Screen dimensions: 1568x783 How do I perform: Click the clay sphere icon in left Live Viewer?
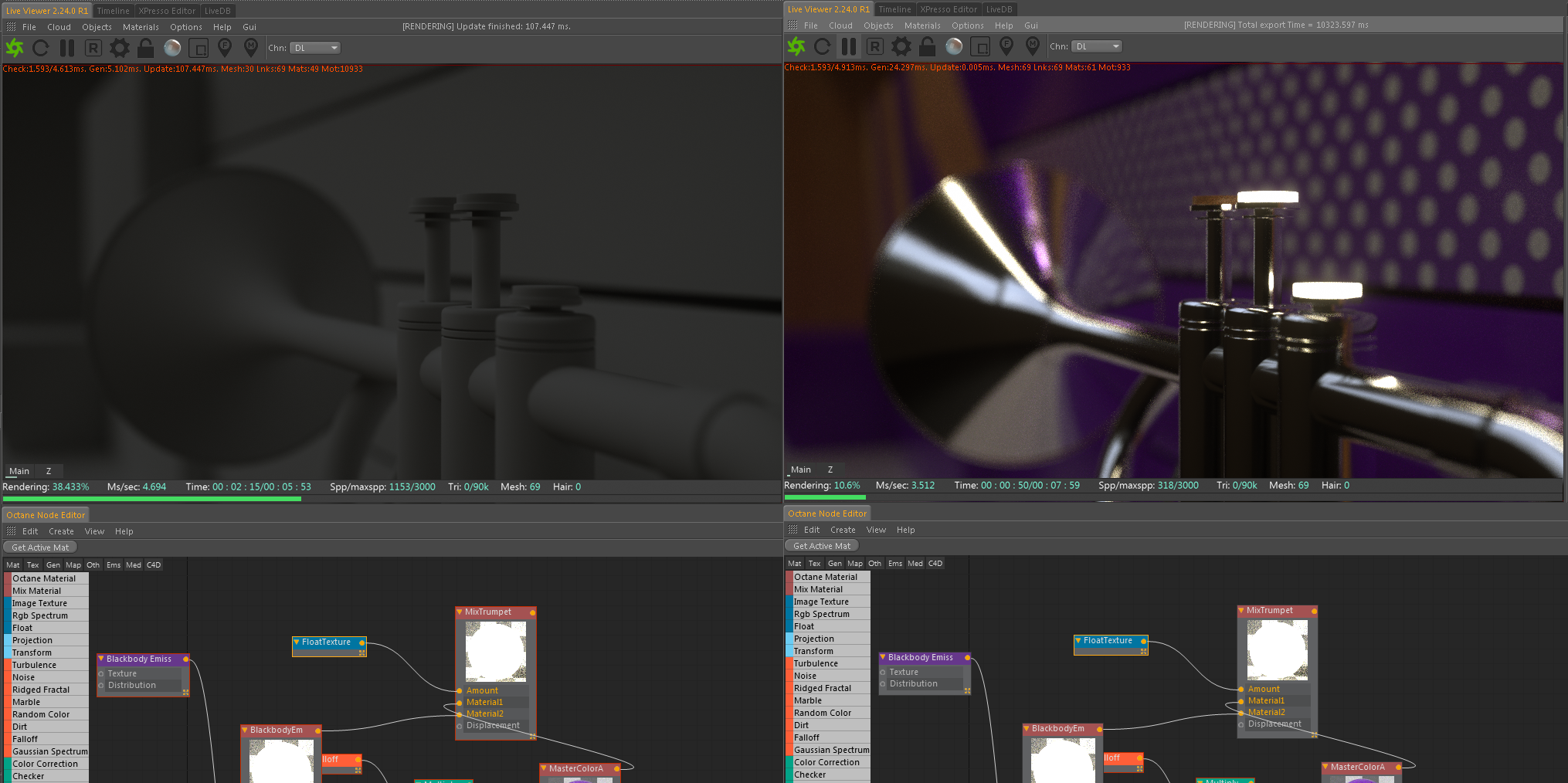coord(172,48)
